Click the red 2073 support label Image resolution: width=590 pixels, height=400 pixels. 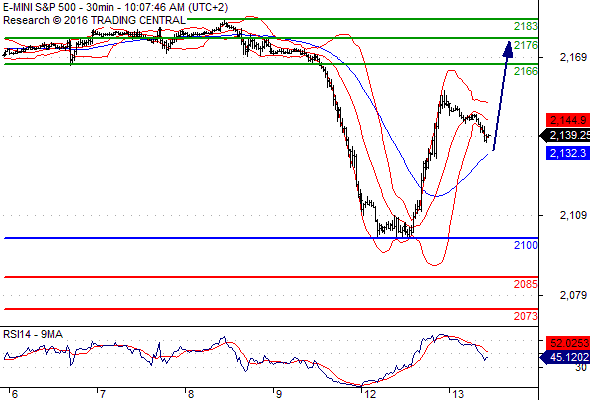click(x=526, y=316)
